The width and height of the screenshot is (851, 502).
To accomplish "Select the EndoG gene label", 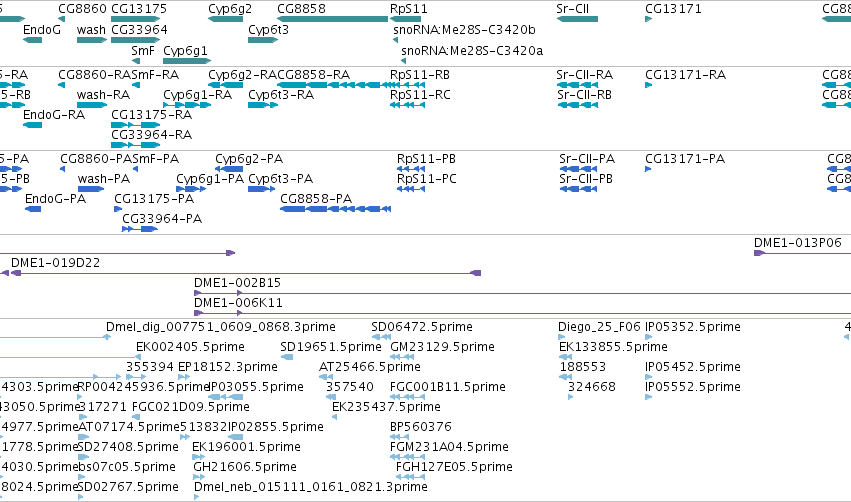I will point(42,30).
